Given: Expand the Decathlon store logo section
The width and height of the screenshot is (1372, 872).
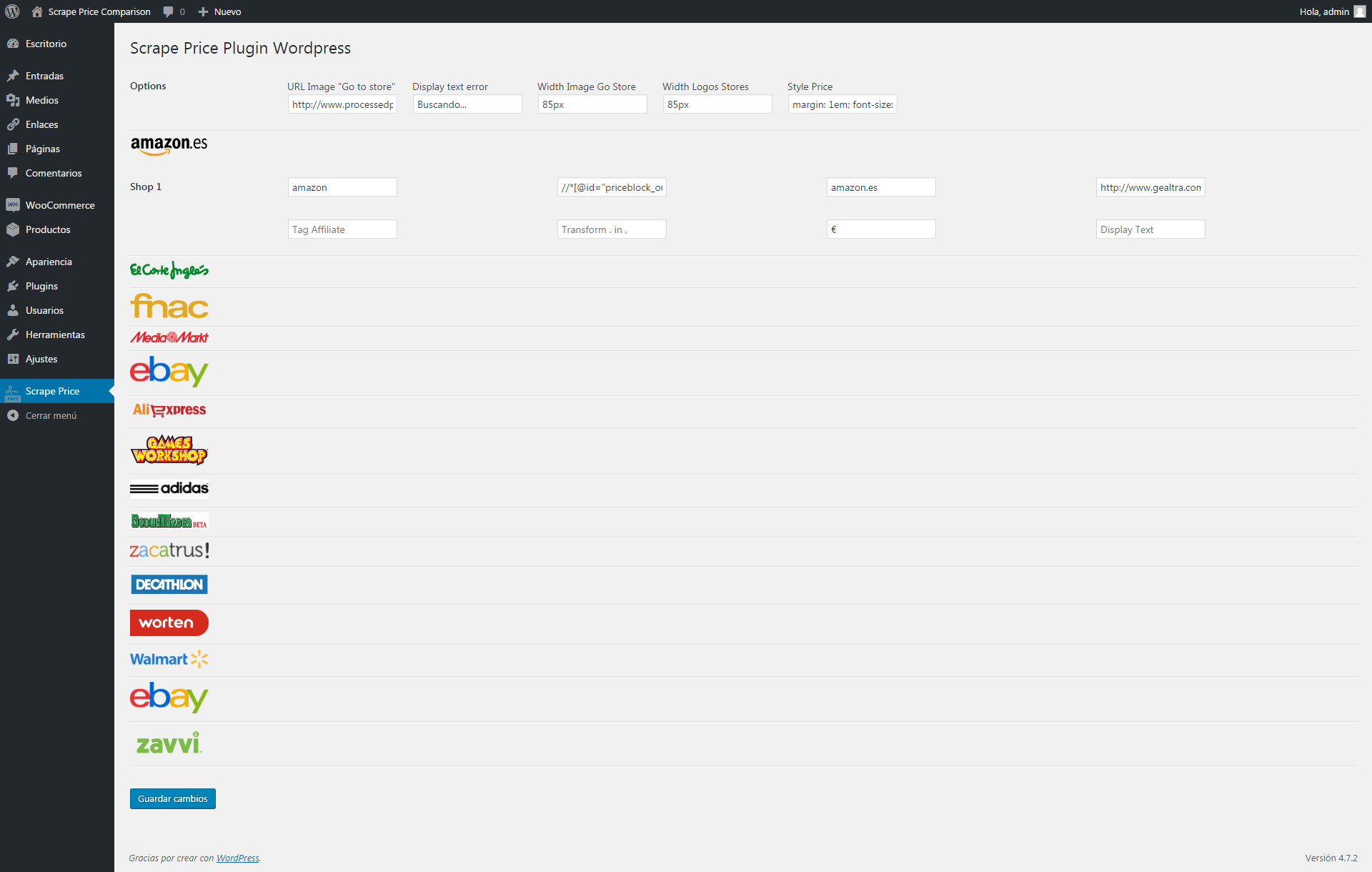Looking at the screenshot, I should tap(169, 585).
